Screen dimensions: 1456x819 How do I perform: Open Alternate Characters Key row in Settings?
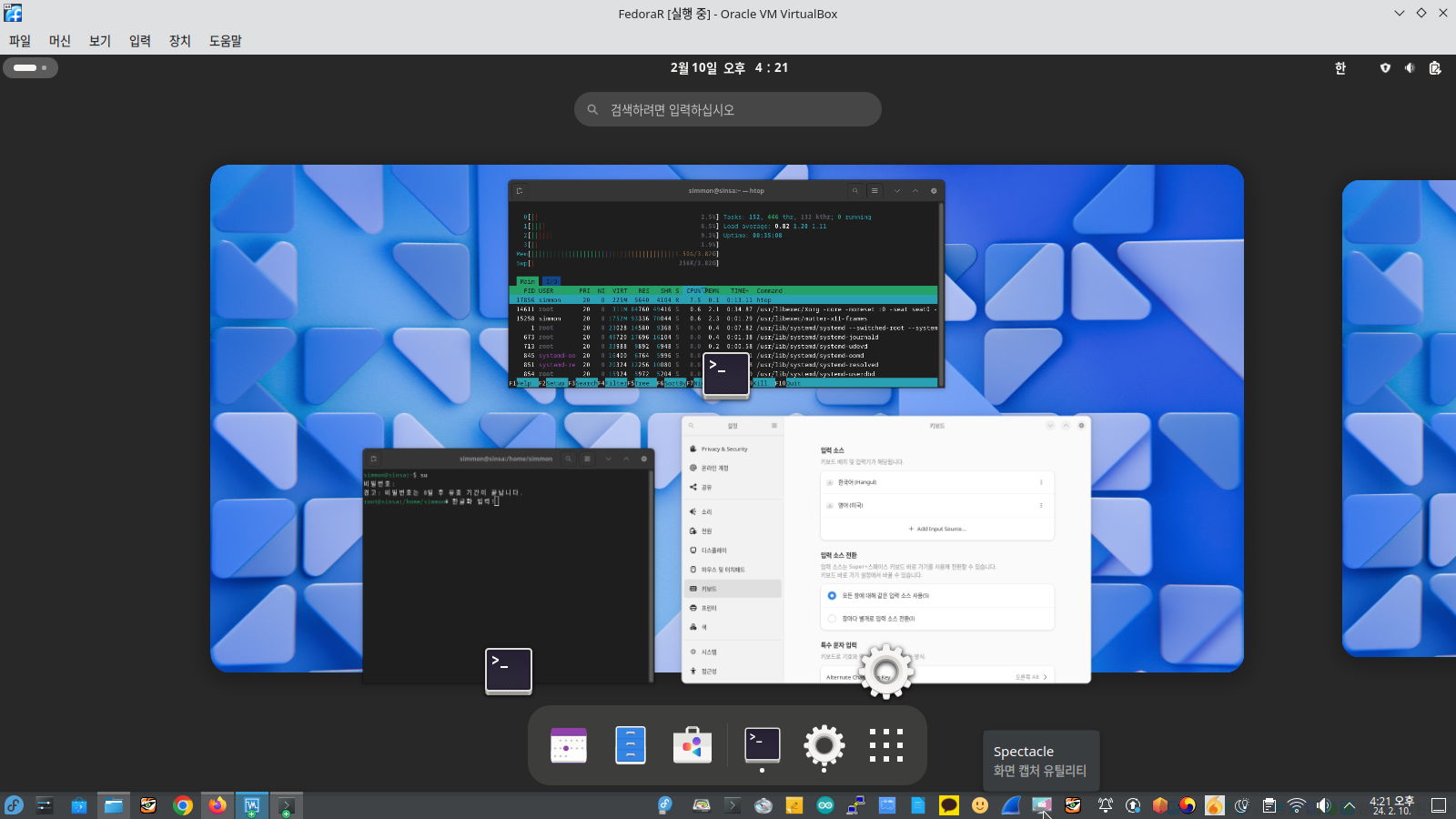click(x=937, y=677)
